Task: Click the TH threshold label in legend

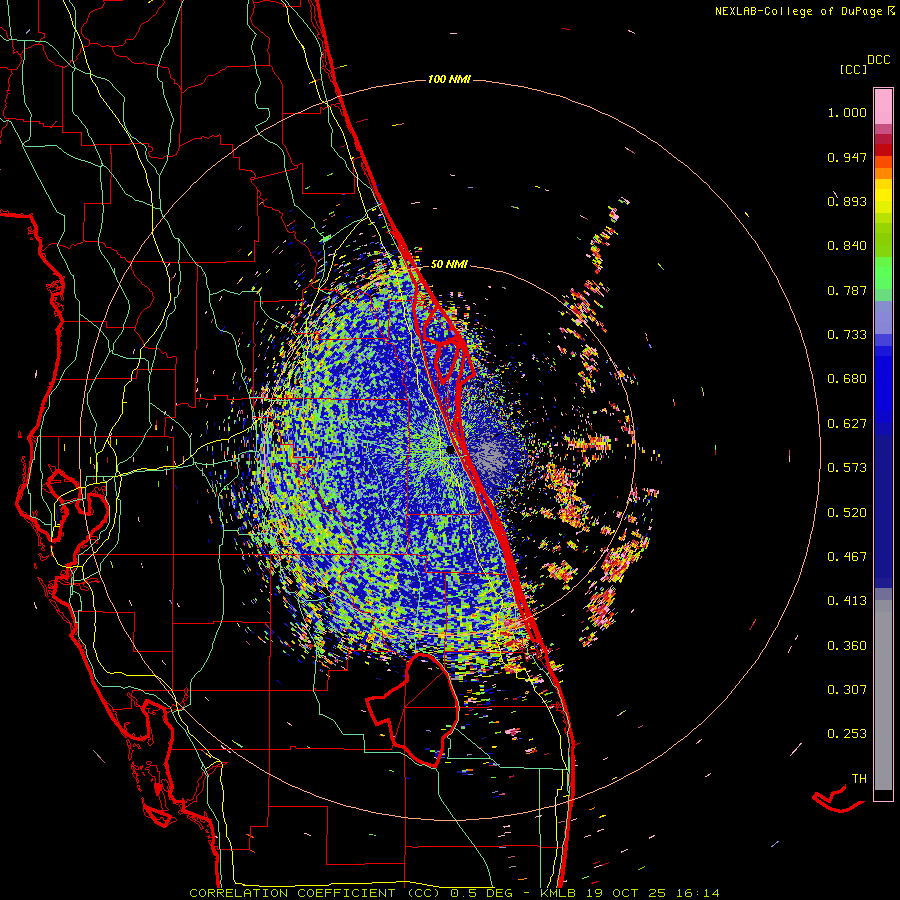Action: tap(859, 779)
